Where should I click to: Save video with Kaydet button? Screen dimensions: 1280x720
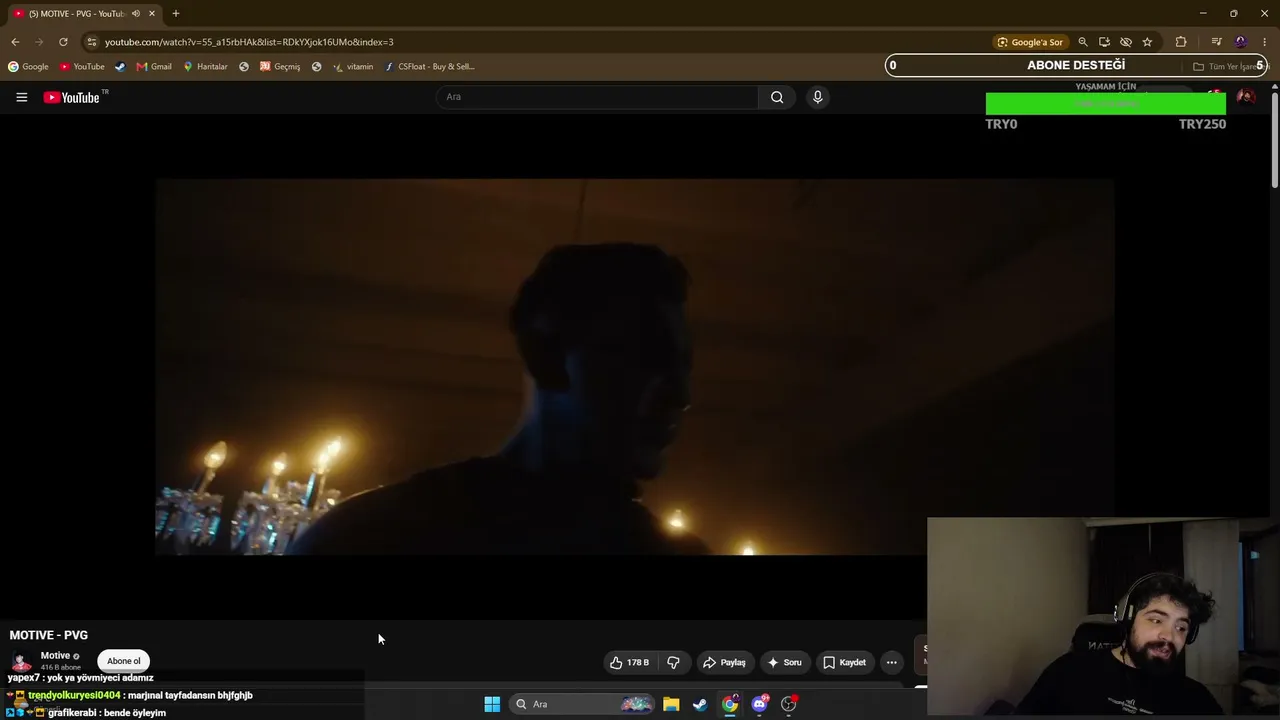tap(845, 662)
